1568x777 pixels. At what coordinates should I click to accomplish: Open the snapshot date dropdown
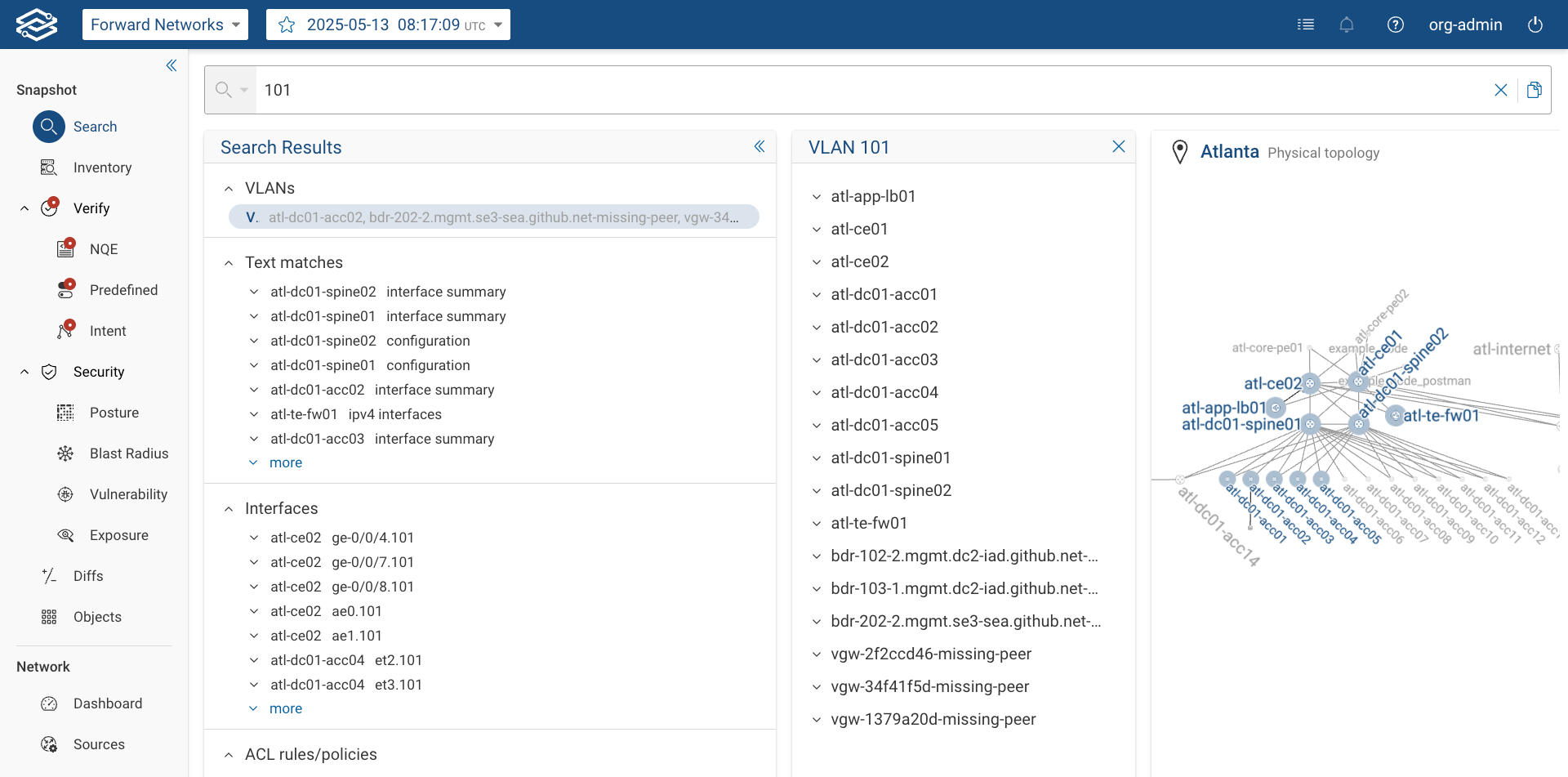click(498, 25)
